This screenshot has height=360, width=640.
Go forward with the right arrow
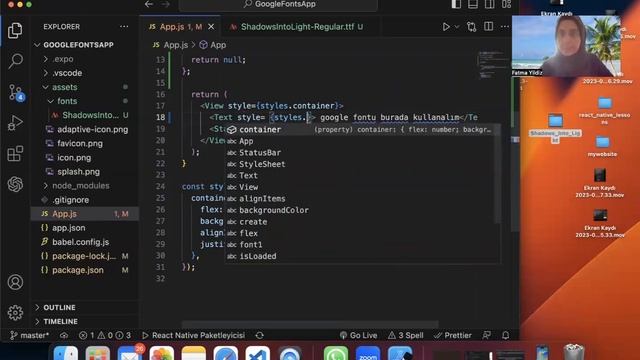[x=165, y=4]
